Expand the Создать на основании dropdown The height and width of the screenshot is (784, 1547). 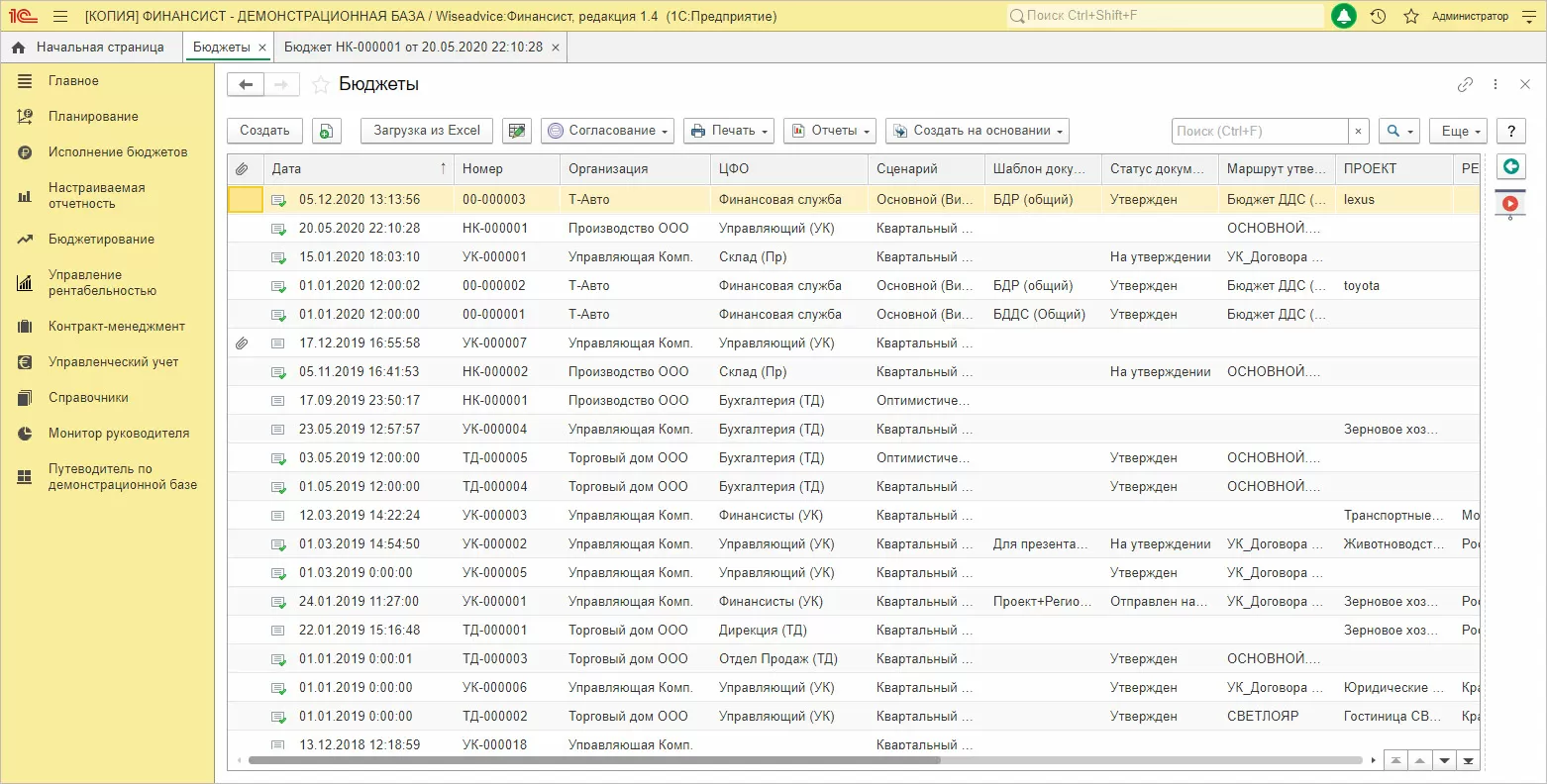tap(978, 131)
